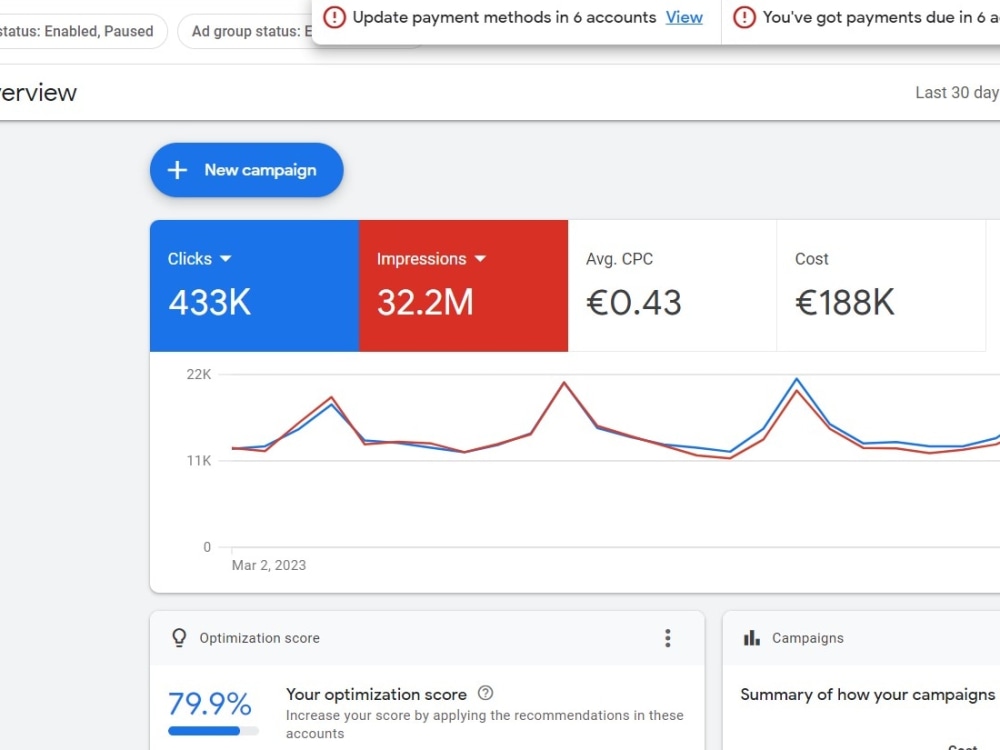Open Optimization score three-dot menu
This screenshot has height=750, width=1000.
click(668, 638)
